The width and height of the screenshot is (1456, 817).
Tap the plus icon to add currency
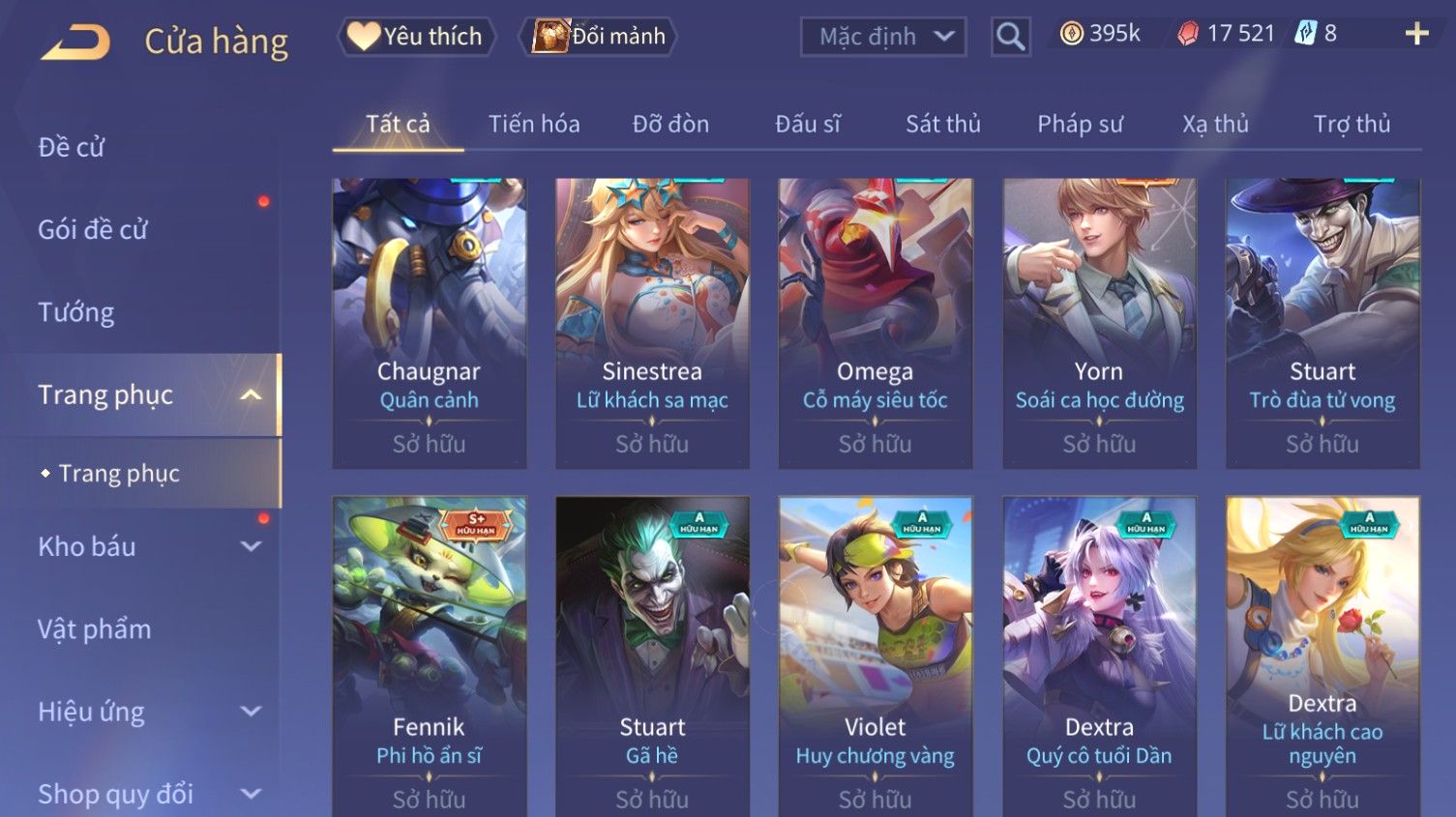pyautogui.click(x=1416, y=34)
